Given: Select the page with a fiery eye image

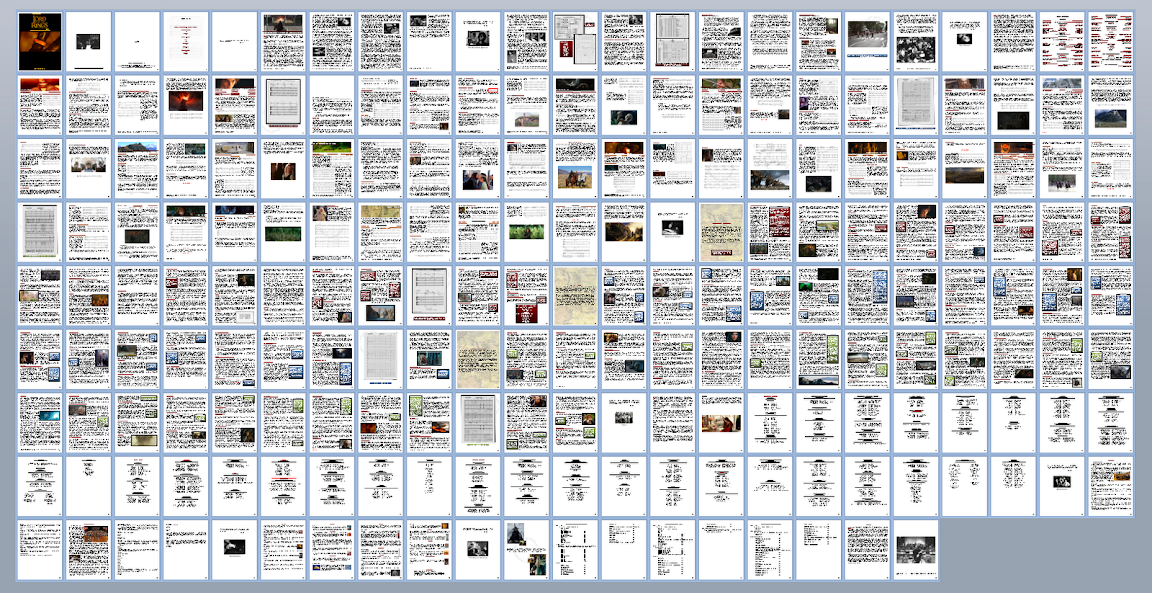Looking at the screenshot, I should pyautogui.click(x=186, y=105).
